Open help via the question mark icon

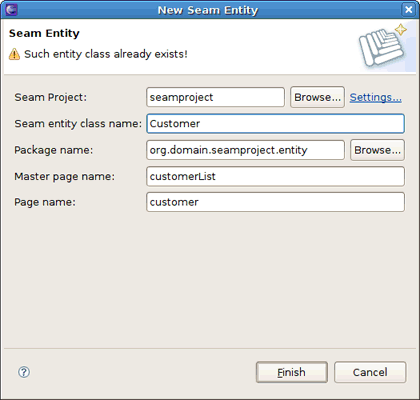coord(24,372)
